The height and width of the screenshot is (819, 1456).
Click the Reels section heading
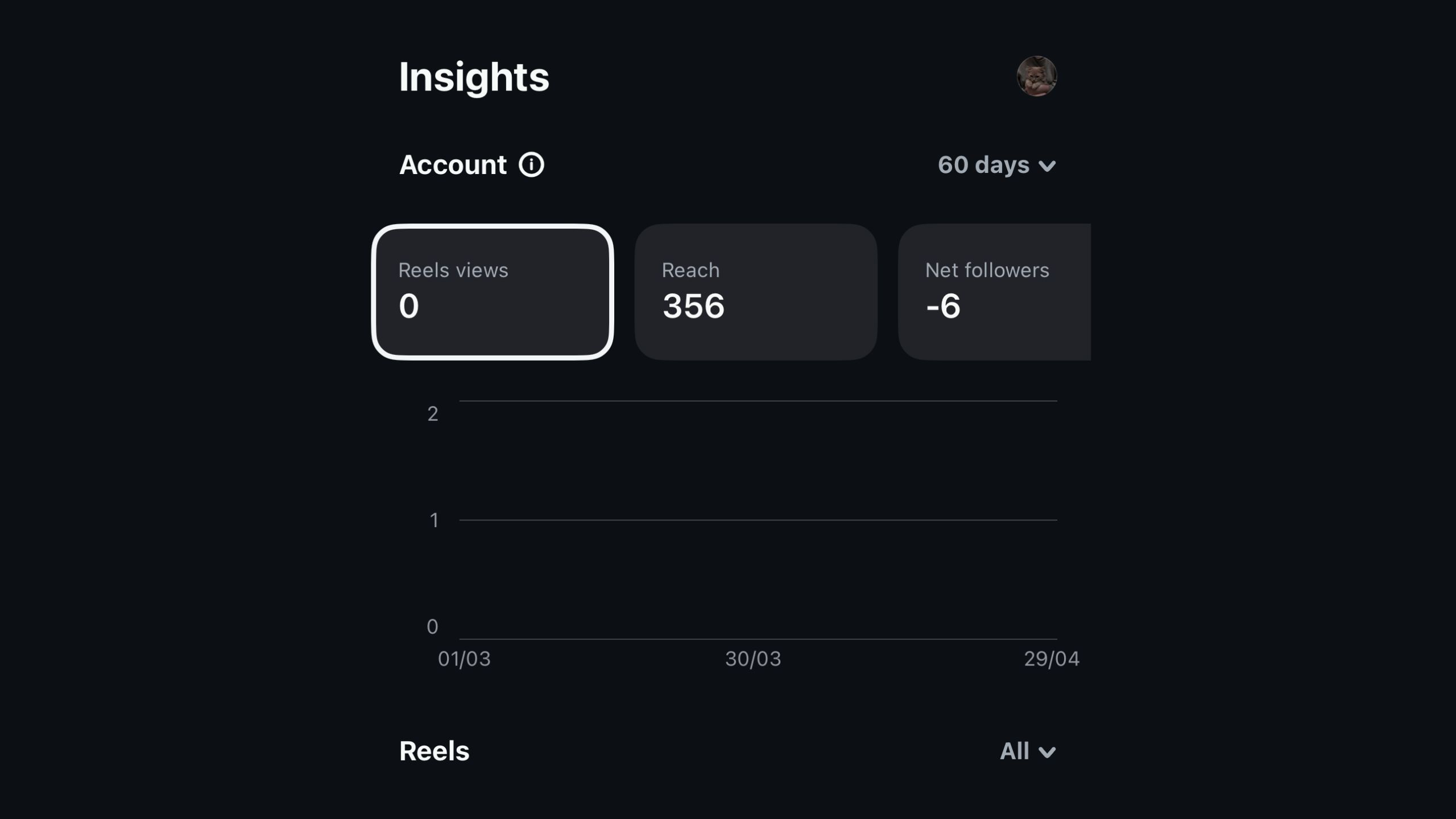pos(435,751)
